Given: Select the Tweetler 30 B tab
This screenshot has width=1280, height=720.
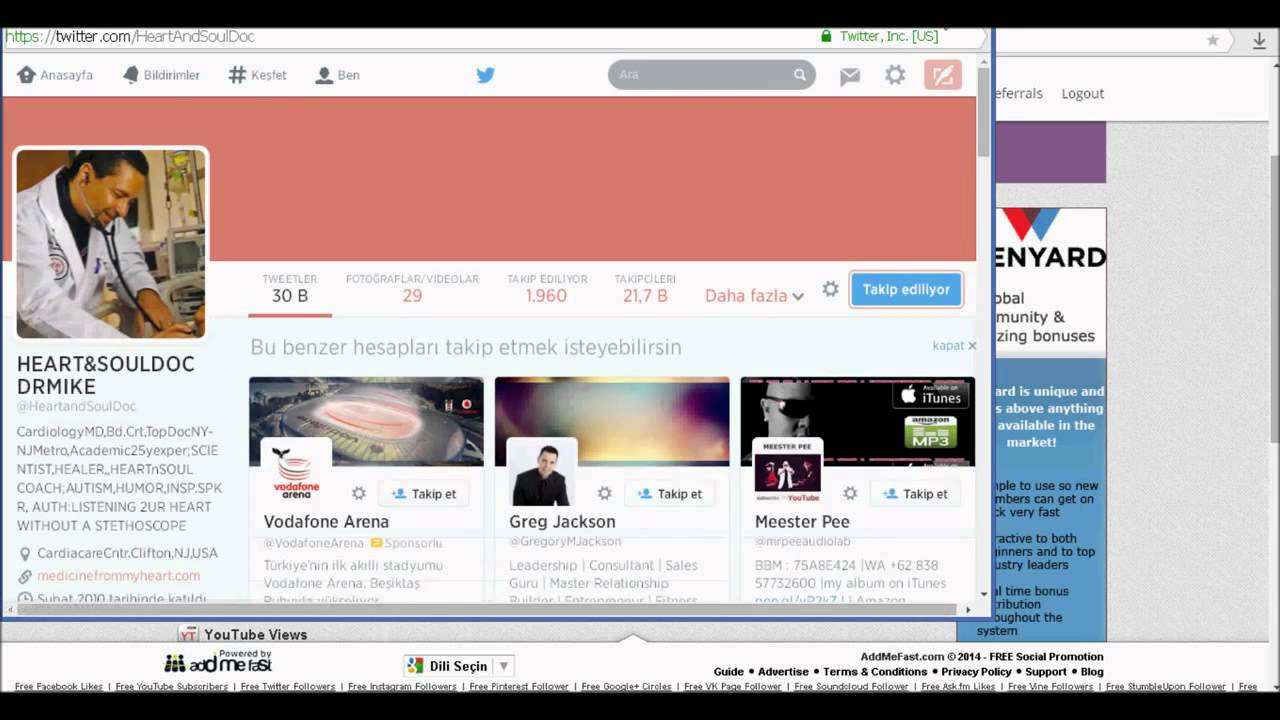Looking at the screenshot, I should point(290,289).
